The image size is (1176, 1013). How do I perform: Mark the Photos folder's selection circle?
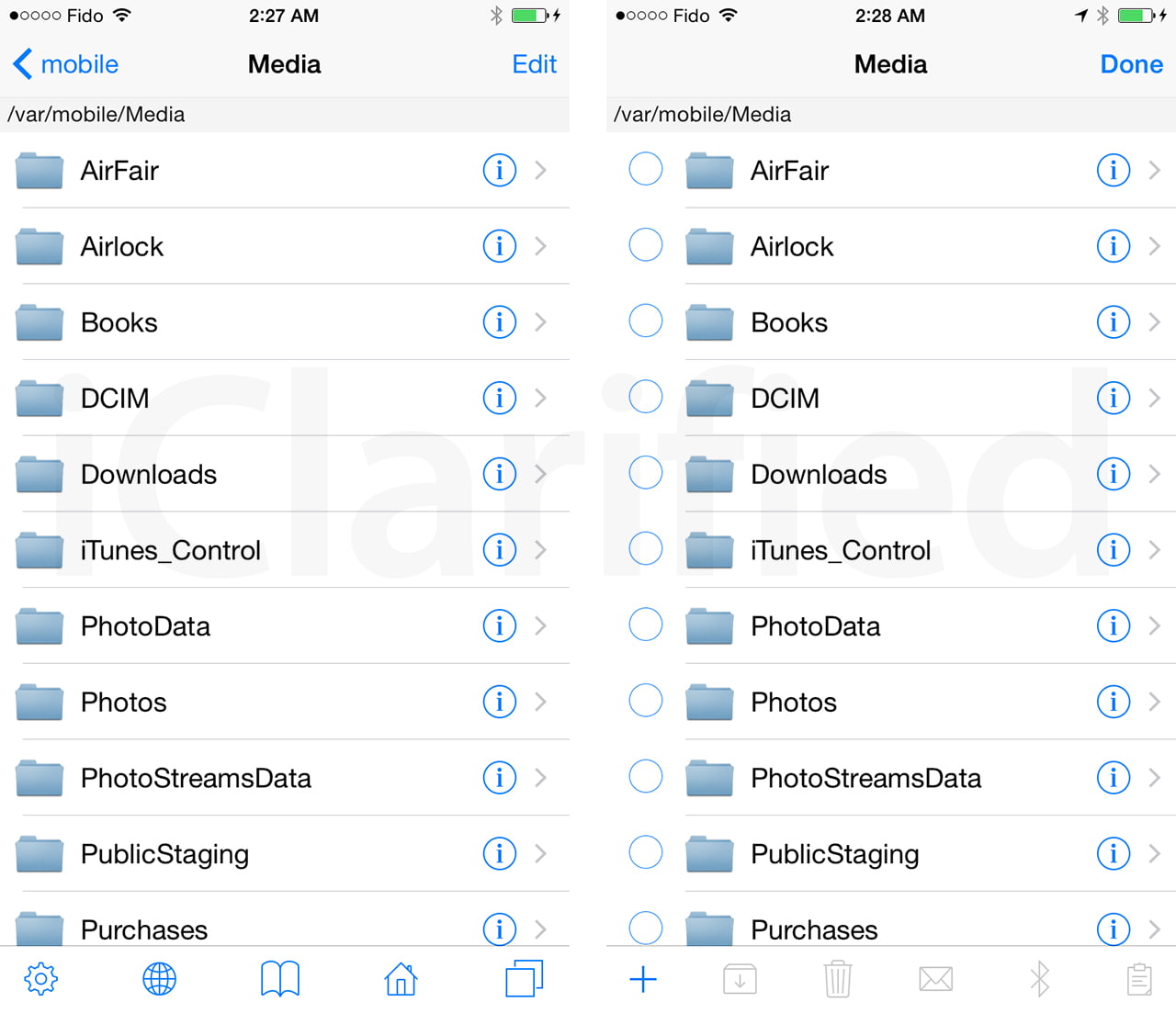click(x=646, y=701)
